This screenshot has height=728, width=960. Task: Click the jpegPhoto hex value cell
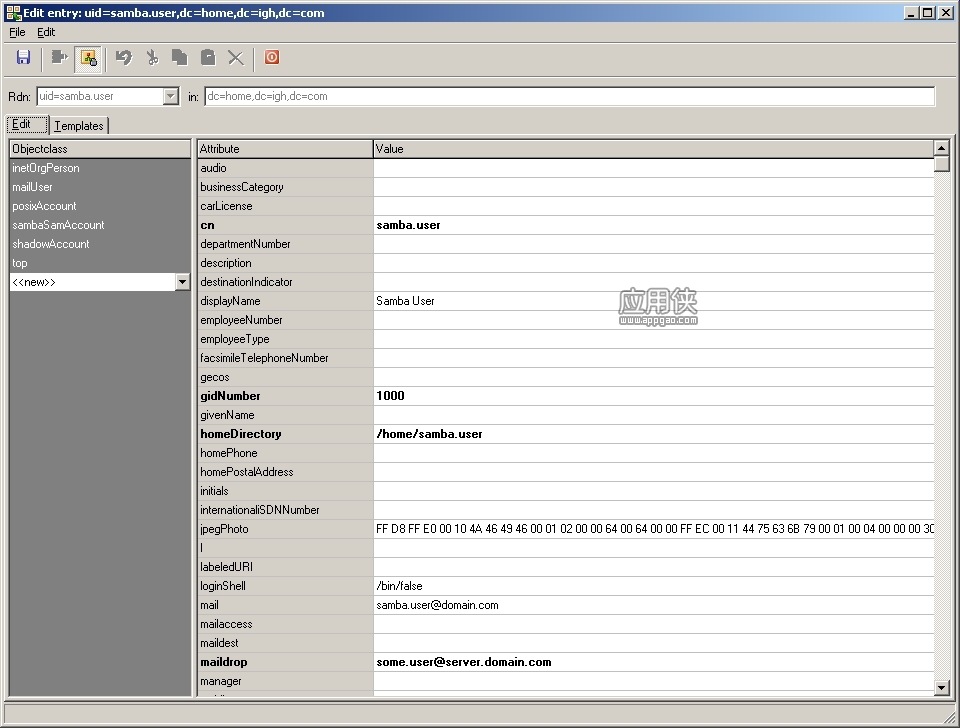tap(654, 528)
